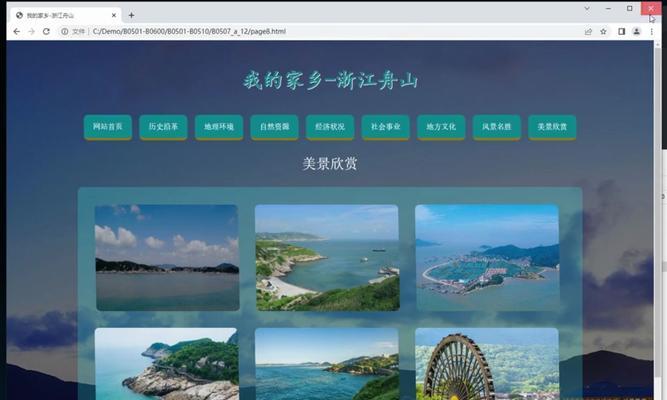The height and width of the screenshot is (400, 667).
Task: Open the blue bay with headland photo
Action: pos(327,364)
